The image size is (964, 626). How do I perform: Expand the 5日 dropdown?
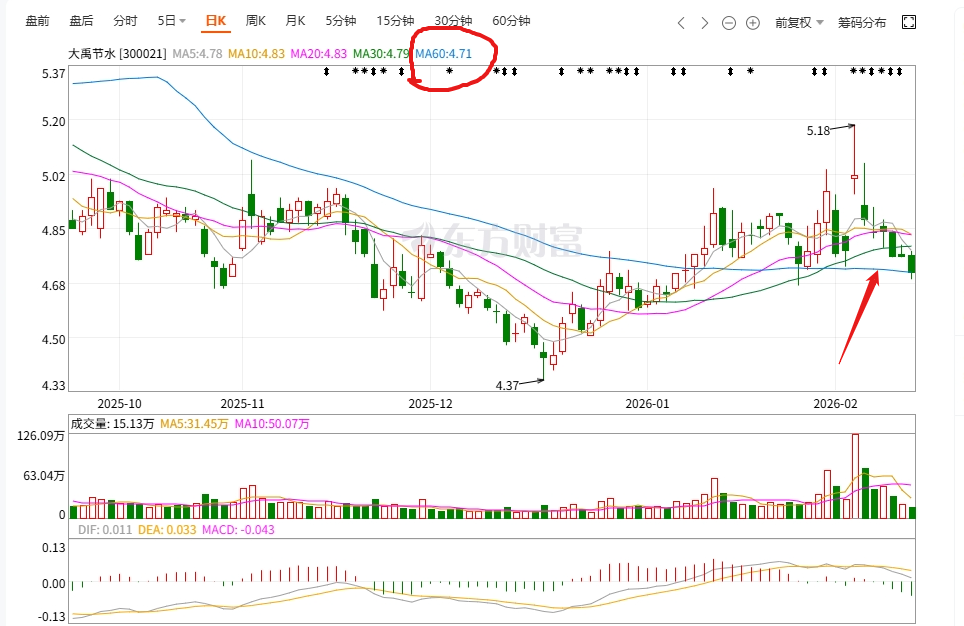point(172,22)
